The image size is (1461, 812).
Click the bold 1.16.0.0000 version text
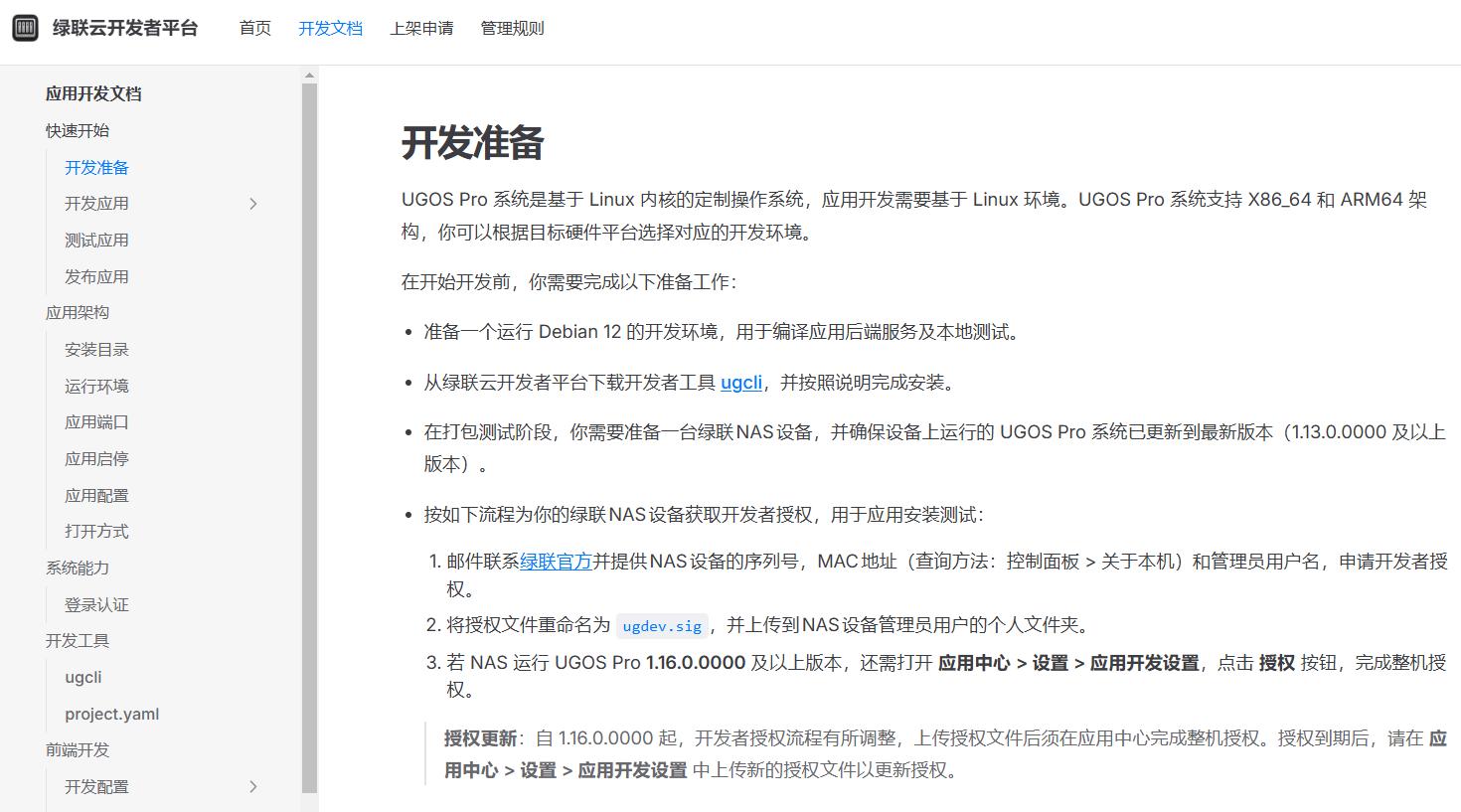[696, 663]
